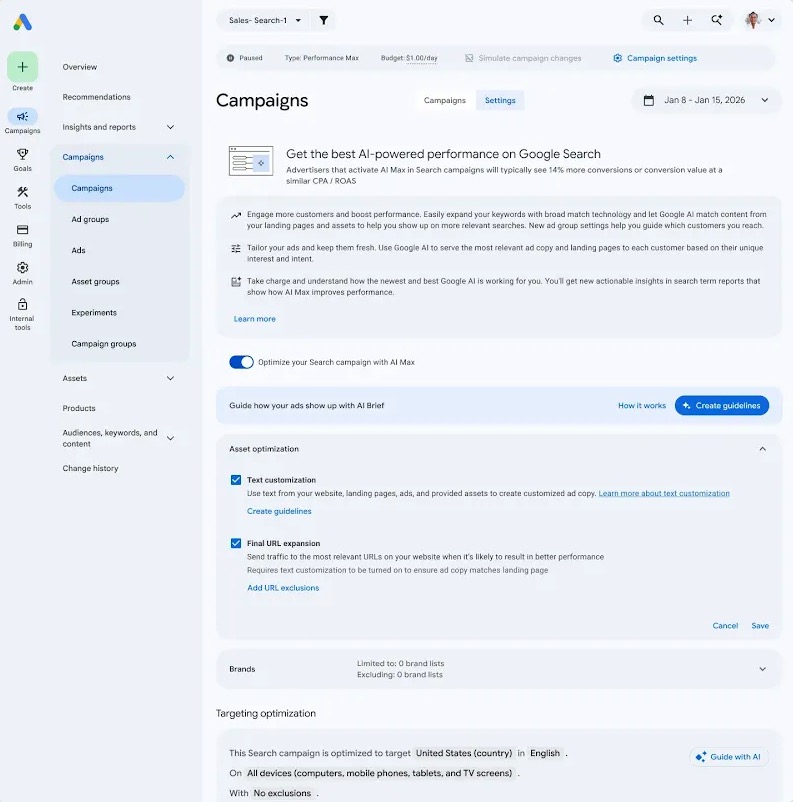Collapse Campaigns sidebar section

(x=170, y=157)
